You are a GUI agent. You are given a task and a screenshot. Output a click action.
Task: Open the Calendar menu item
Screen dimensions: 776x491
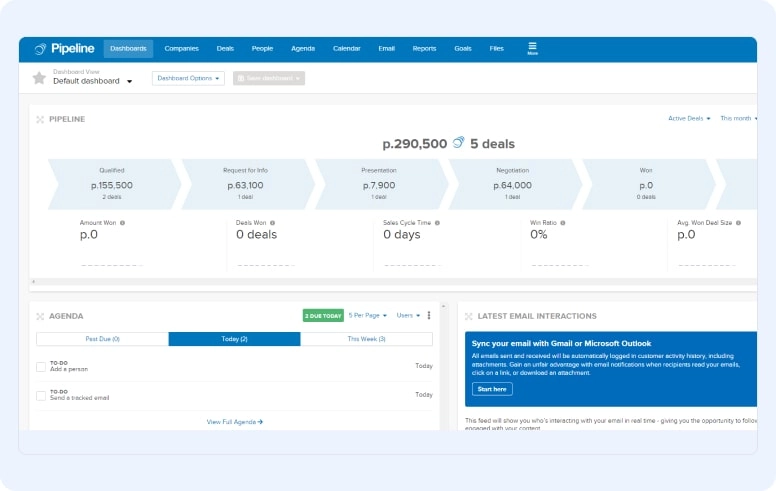(346, 49)
